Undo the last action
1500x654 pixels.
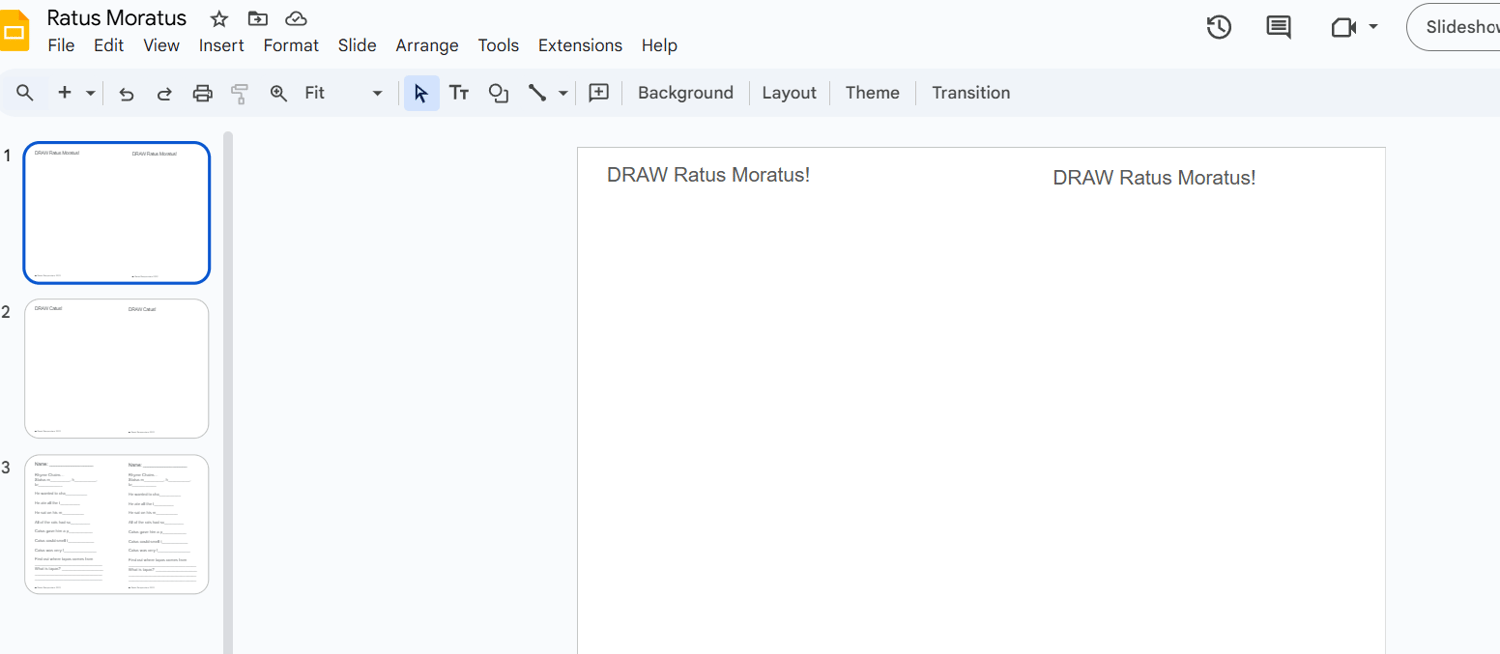(126, 93)
